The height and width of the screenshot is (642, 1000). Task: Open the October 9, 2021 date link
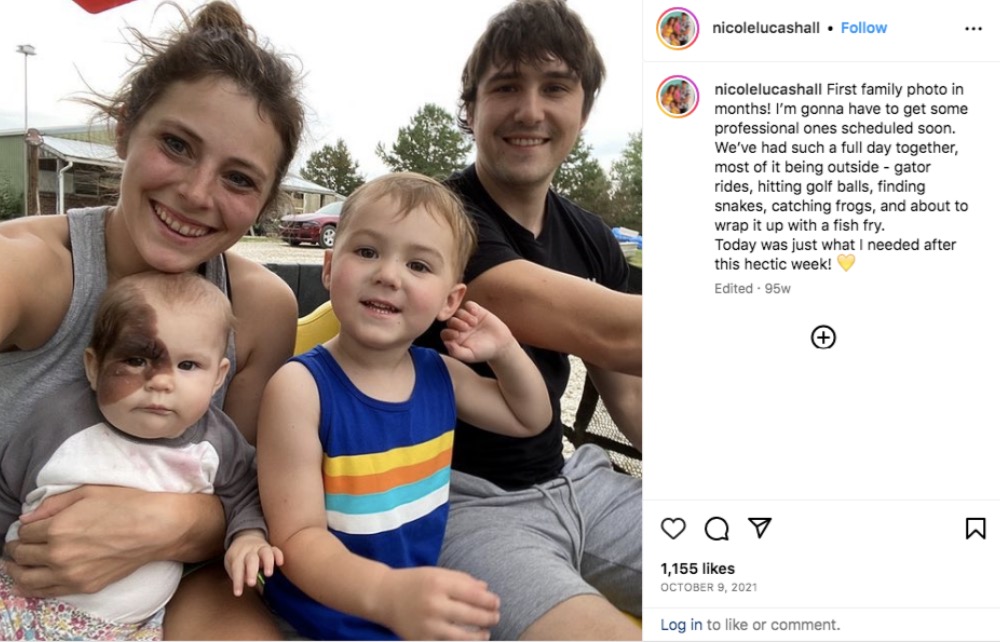coord(709,587)
